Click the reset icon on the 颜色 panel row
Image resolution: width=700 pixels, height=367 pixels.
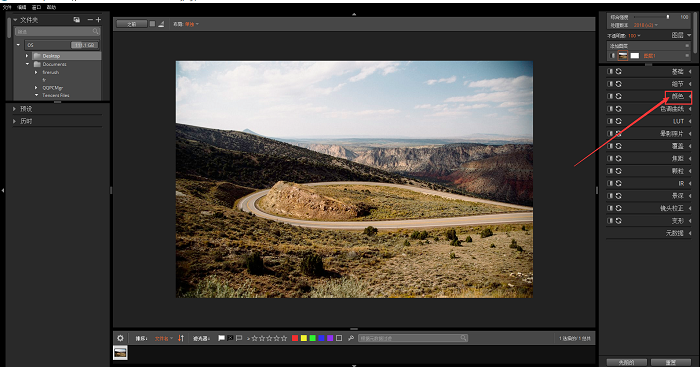(x=619, y=96)
